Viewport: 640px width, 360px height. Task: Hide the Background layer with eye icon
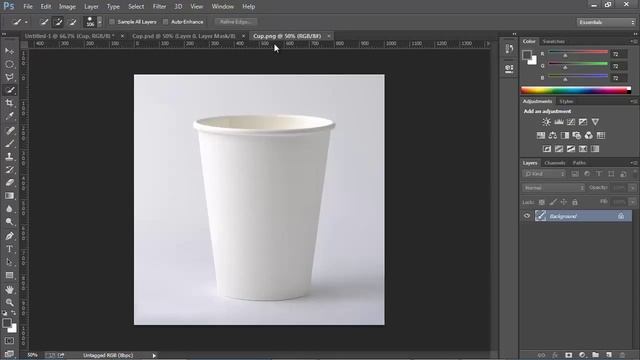point(527,216)
